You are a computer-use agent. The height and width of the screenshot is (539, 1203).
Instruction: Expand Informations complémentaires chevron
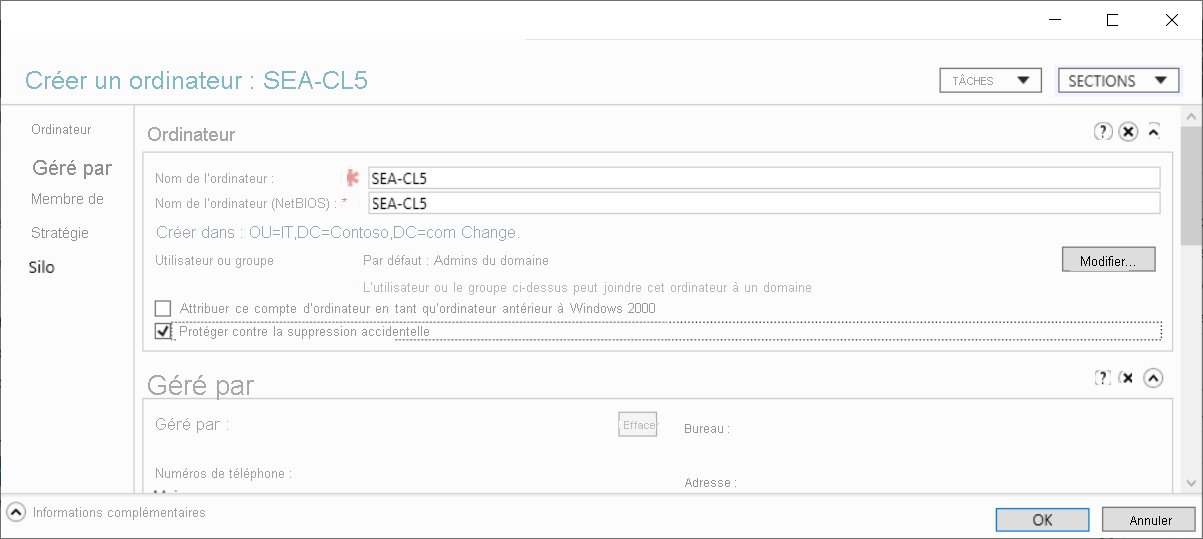pyautogui.click(x=16, y=512)
